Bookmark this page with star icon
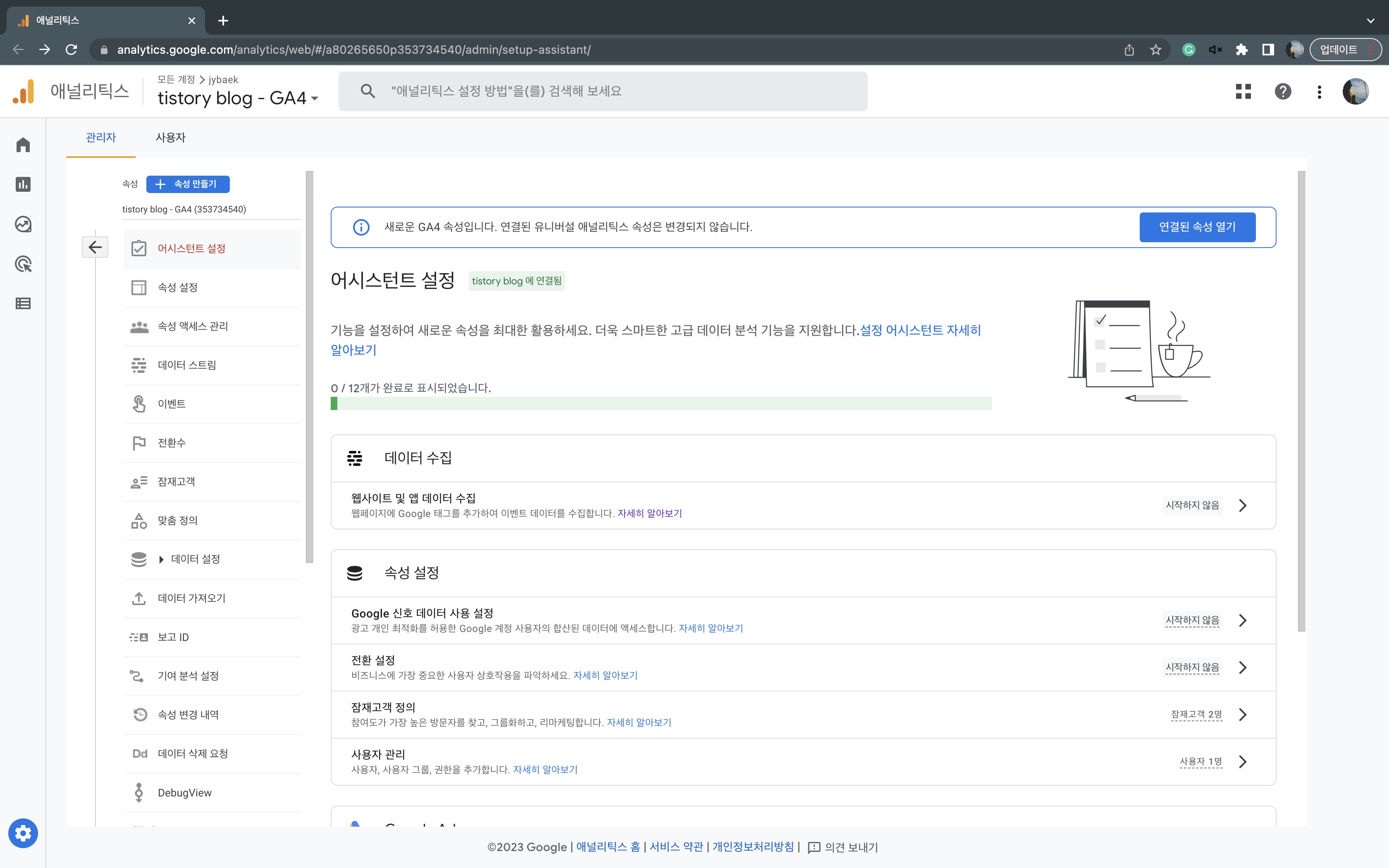Viewport: 1389px width, 868px height. click(x=1156, y=50)
